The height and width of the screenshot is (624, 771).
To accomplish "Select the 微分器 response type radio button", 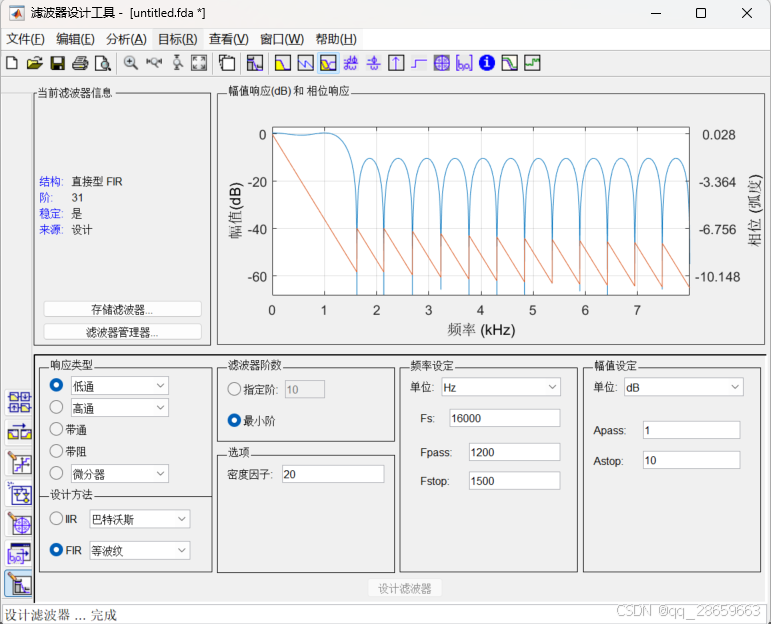I will 56,473.
